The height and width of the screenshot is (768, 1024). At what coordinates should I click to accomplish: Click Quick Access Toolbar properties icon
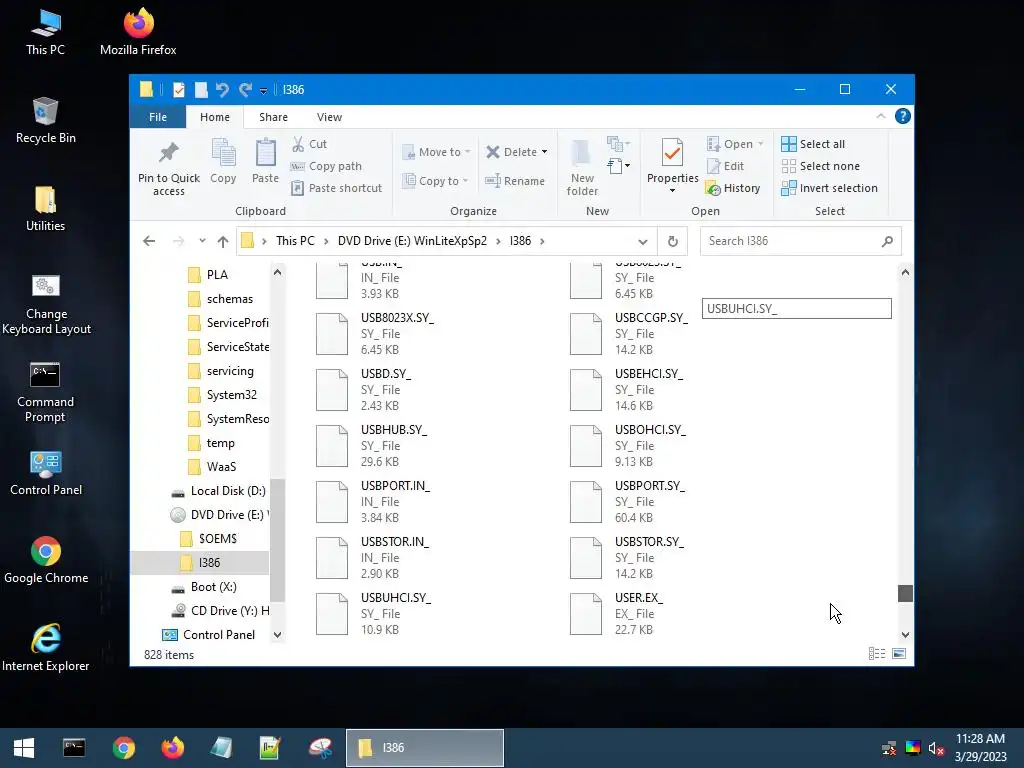click(179, 89)
